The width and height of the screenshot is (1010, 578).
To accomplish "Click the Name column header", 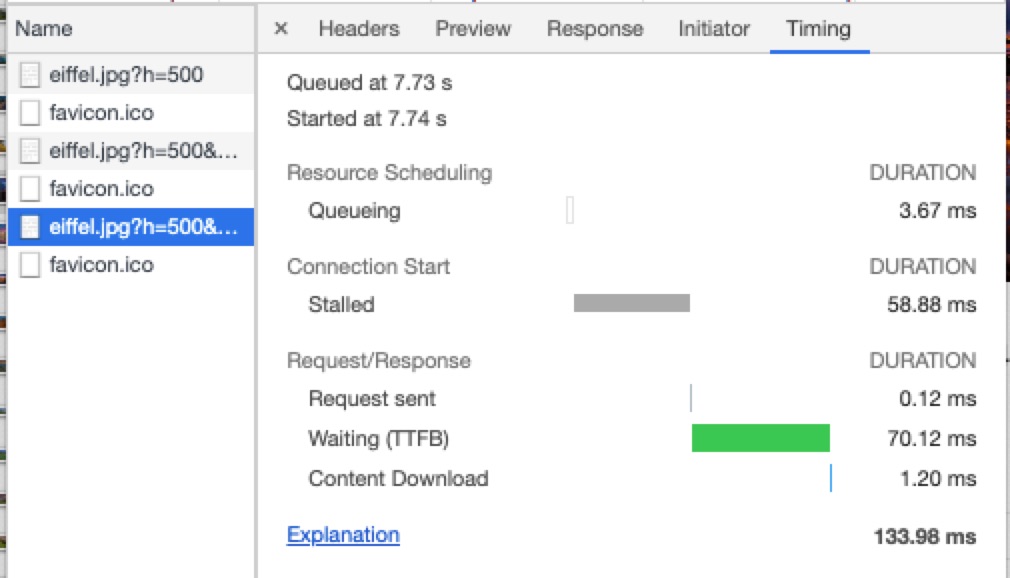I will point(44,29).
